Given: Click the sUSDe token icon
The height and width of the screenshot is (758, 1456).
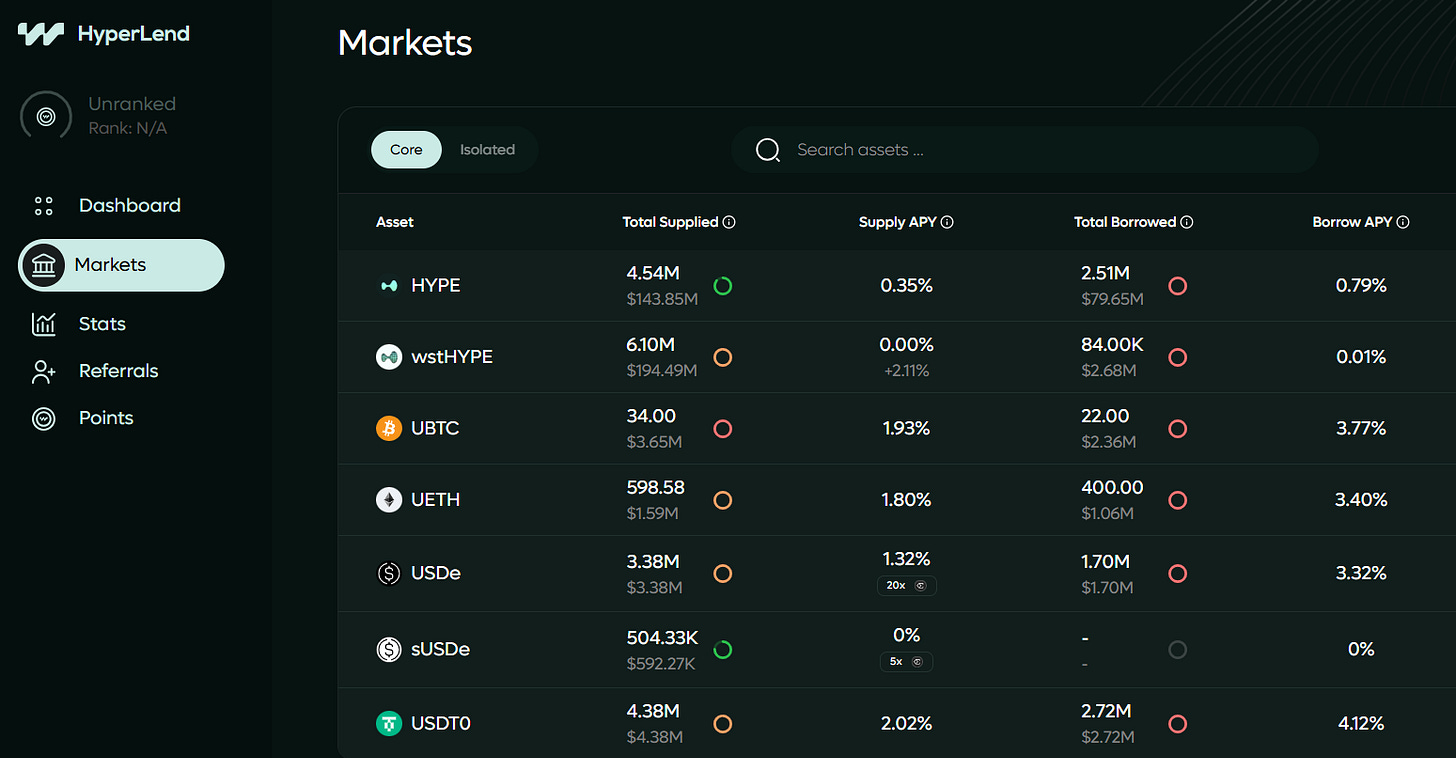Looking at the screenshot, I should (x=389, y=649).
